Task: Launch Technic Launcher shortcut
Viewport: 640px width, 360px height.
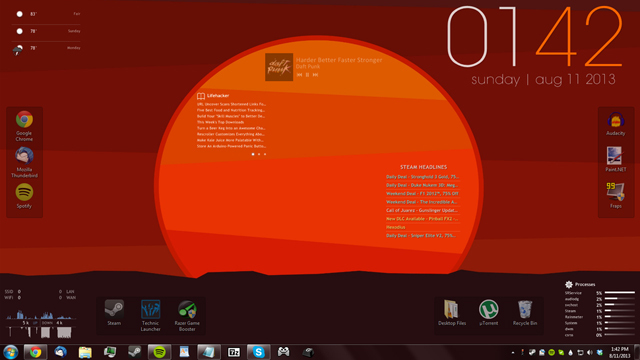Action: point(150,315)
